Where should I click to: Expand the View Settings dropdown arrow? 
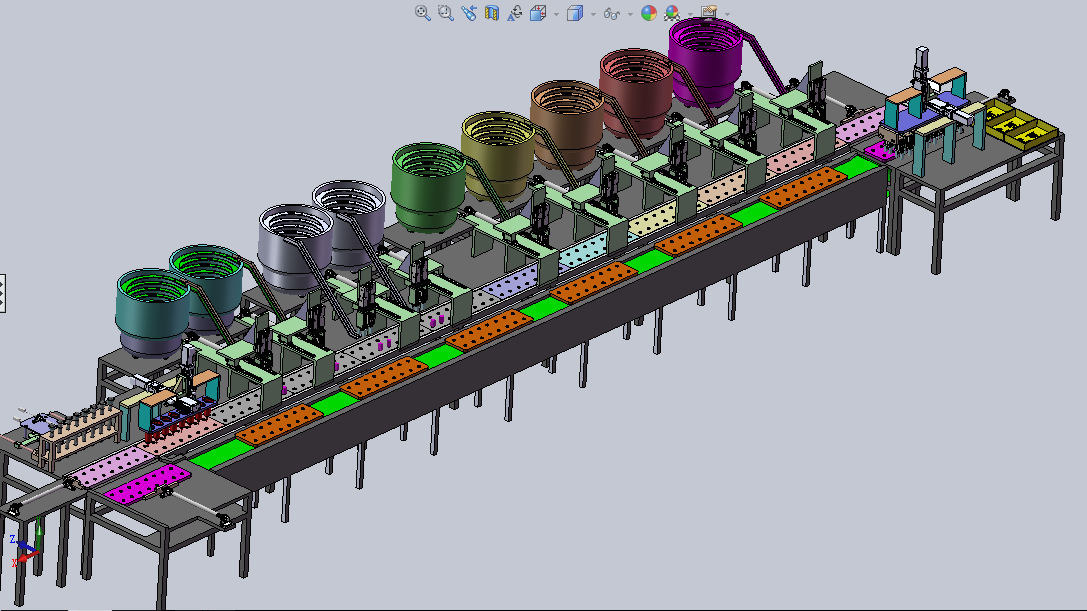(x=727, y=14)
